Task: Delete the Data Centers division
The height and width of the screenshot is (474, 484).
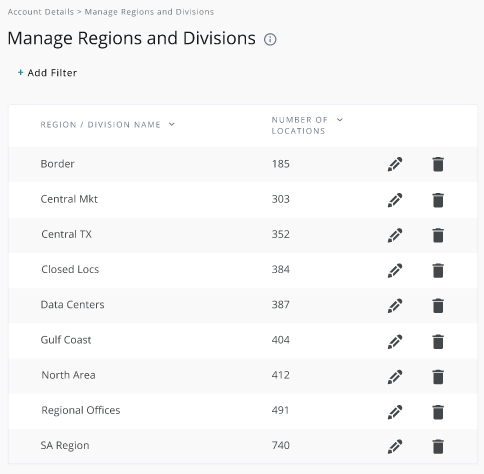Action: pos(438,306)
